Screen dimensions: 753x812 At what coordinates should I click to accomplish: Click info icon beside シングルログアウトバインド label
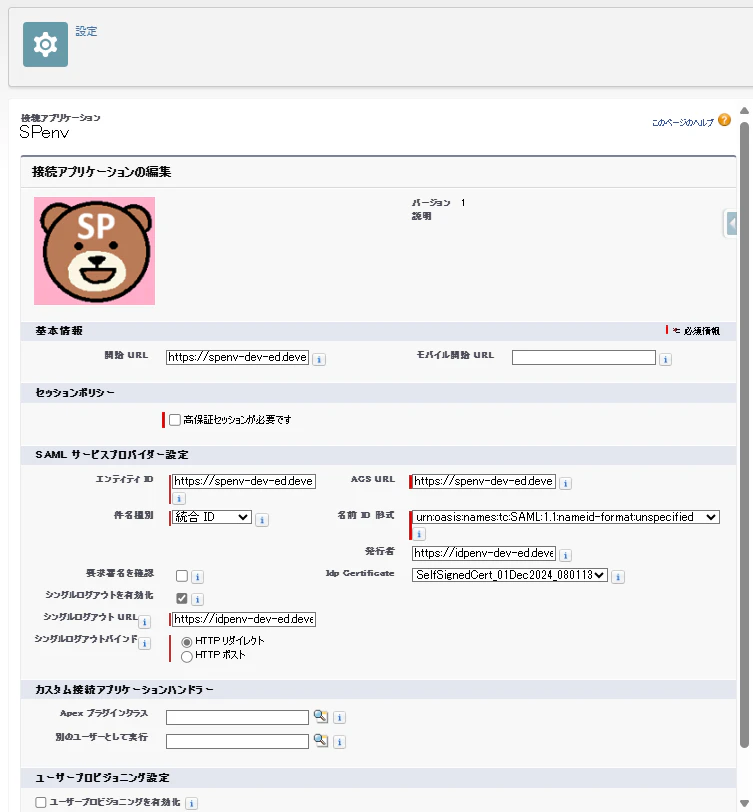(144, 643)
